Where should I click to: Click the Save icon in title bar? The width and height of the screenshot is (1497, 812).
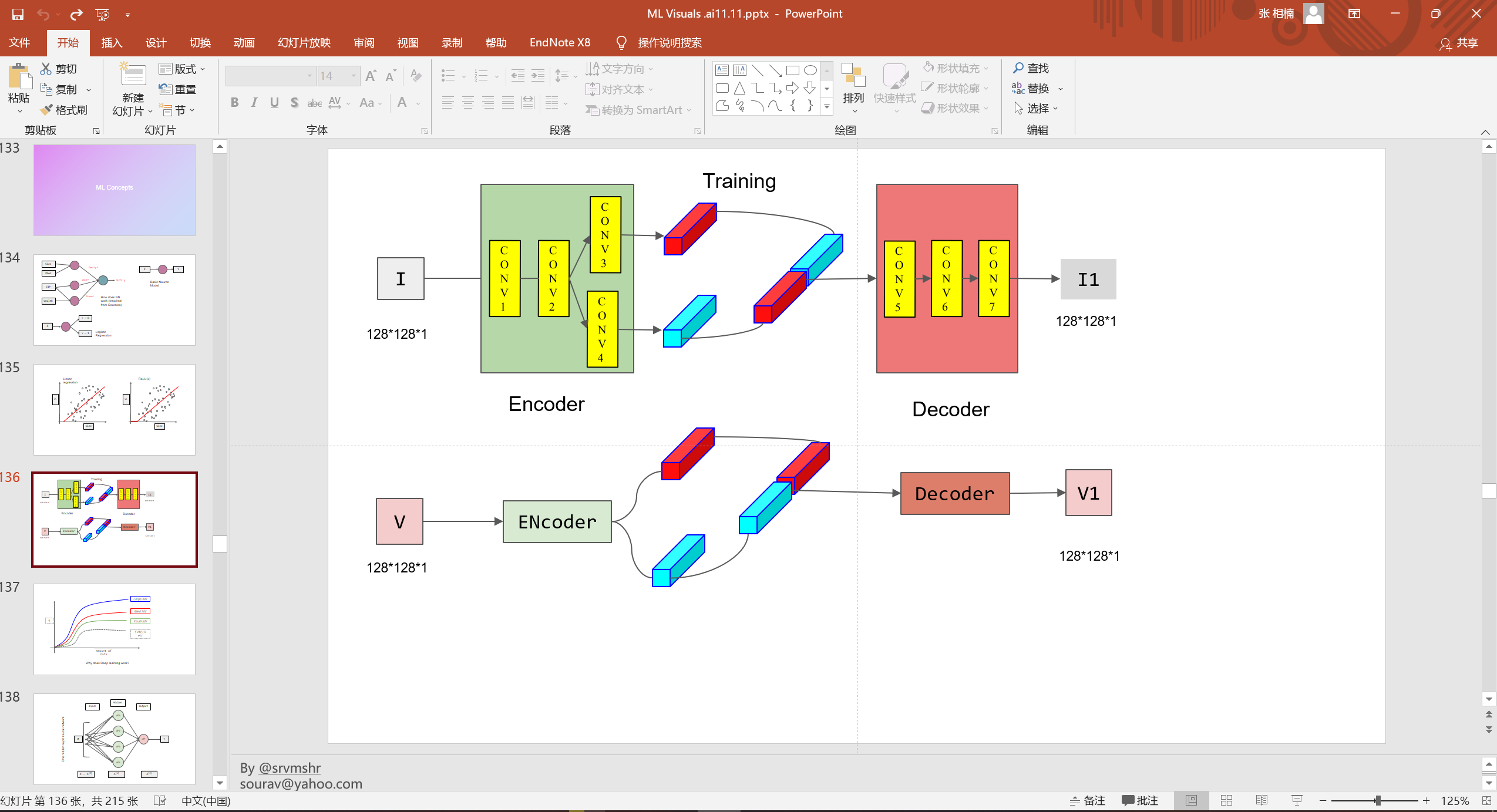pos(18,14)
